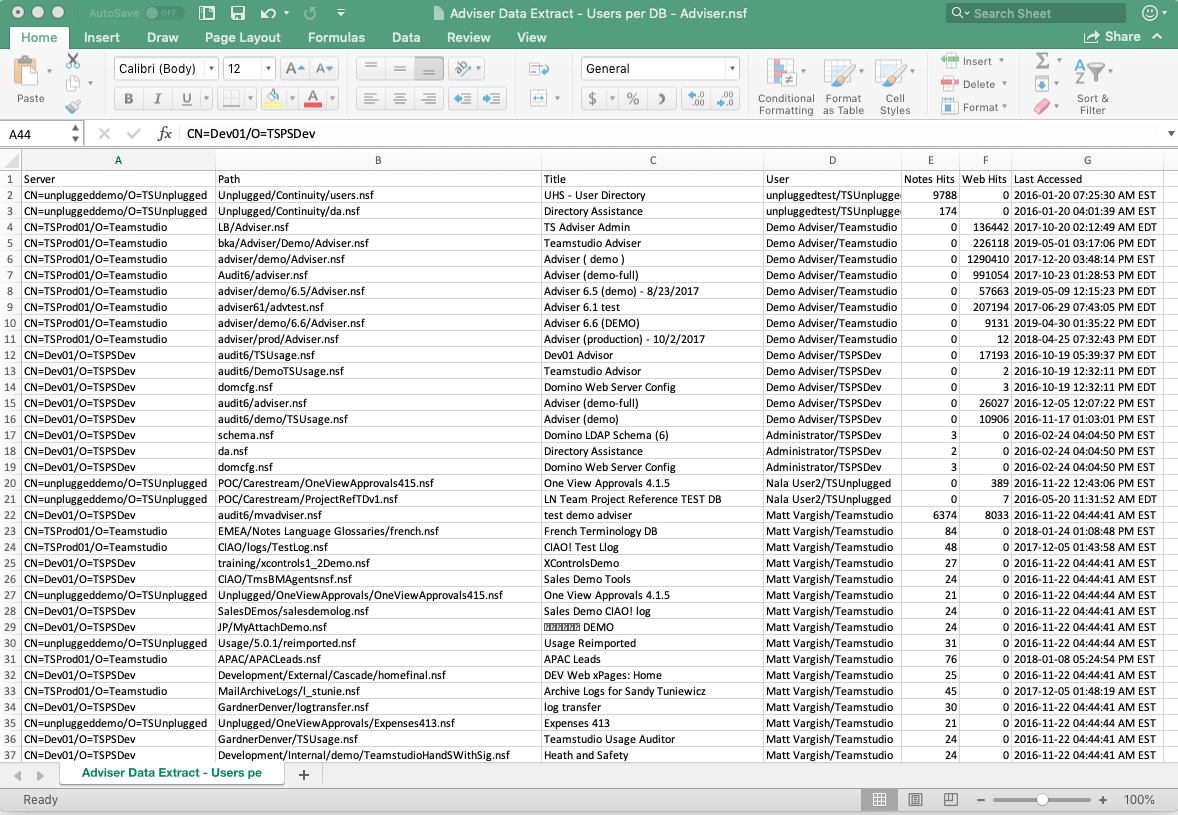The image size is (1178, 815).
Task: Select the Format Painter brush
Action: point(73,107)
